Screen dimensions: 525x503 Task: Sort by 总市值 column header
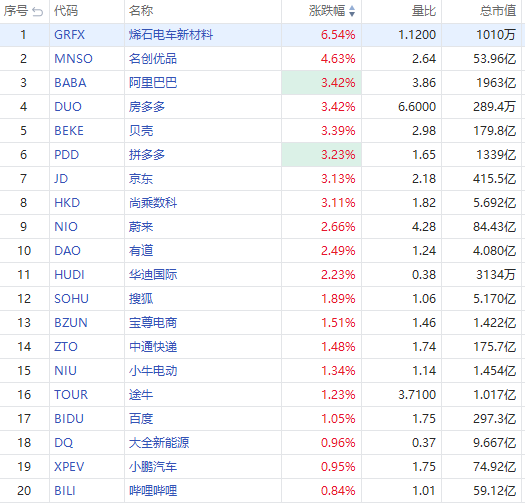[498, 11]
